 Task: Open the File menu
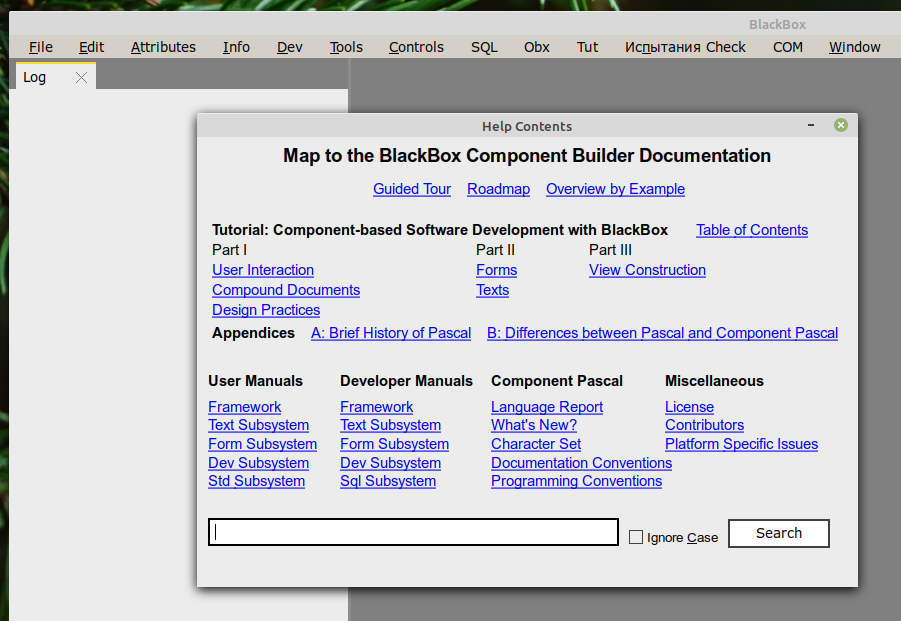tap(41, 47)
